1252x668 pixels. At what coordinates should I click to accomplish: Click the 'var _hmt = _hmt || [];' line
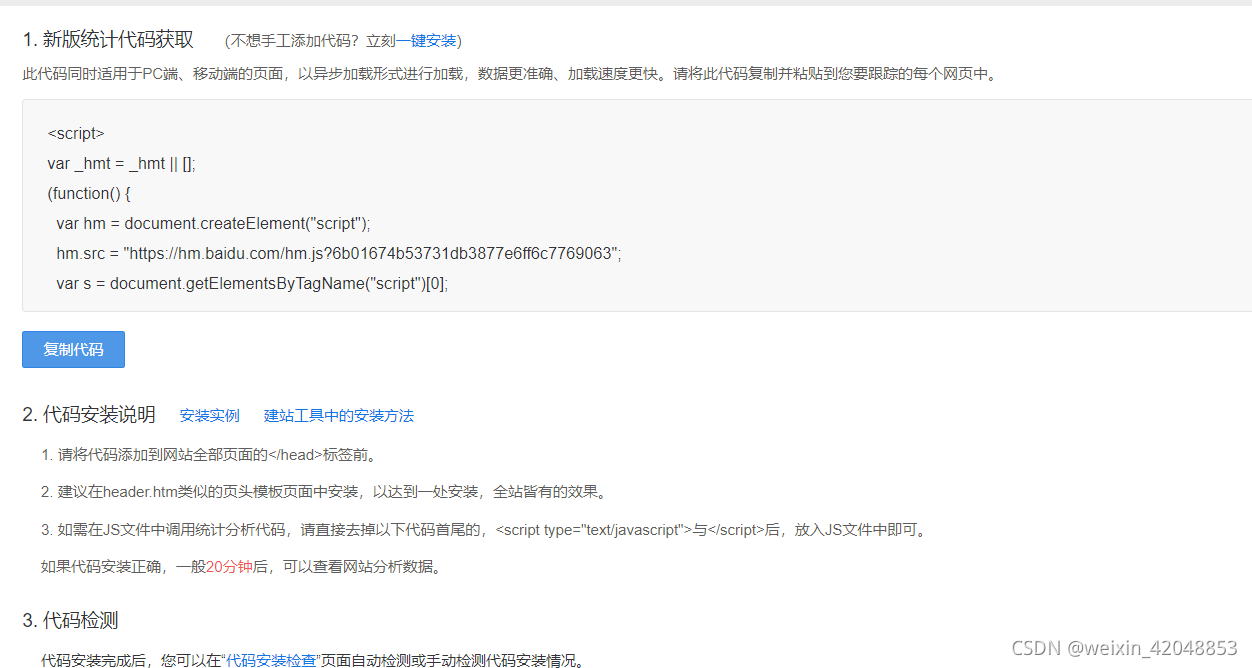click(121, 163)
